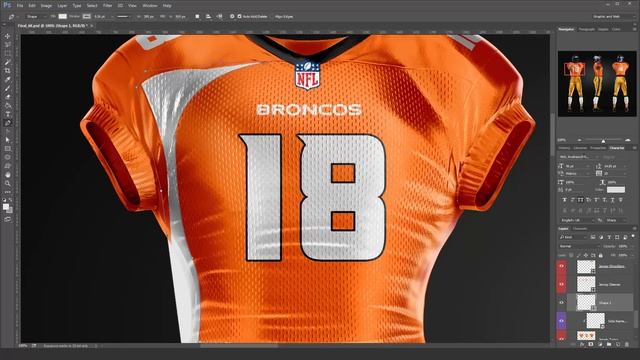Open the gear settings in options bar
Viewport: 640px width, 360px height.
click(x=232, y=17)
